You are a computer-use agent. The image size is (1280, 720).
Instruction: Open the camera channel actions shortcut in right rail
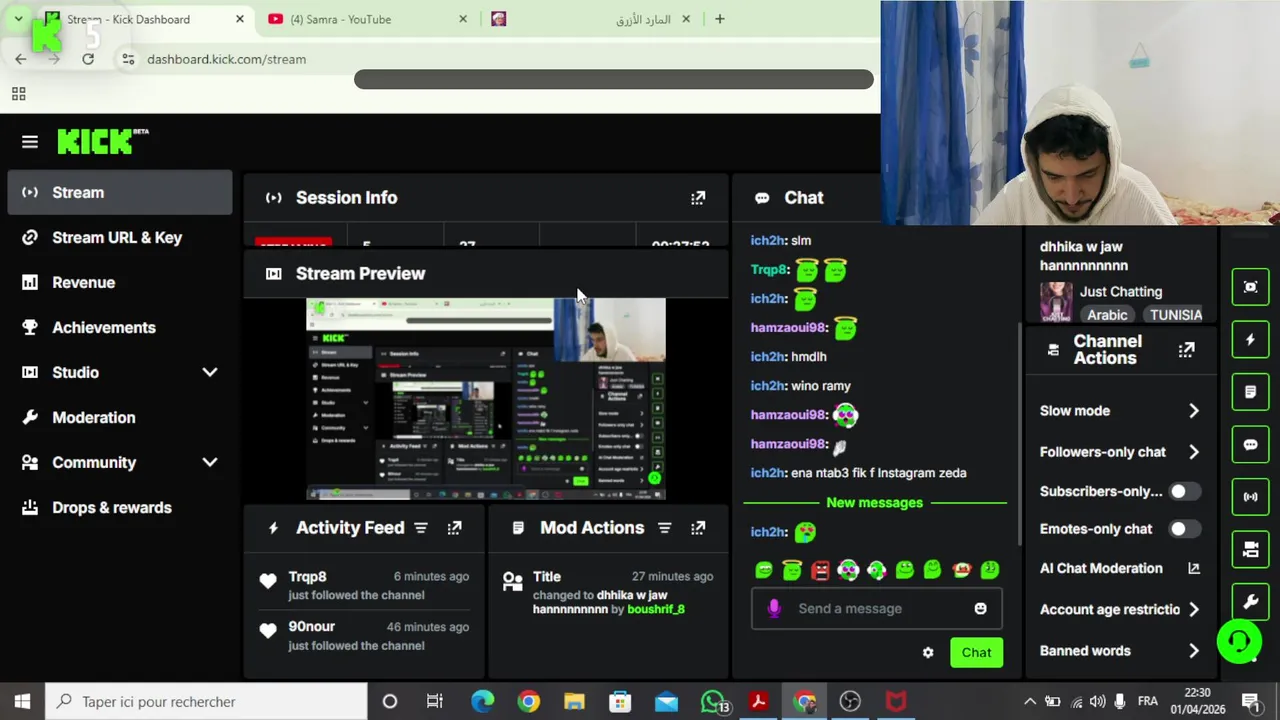point(1250,549)
